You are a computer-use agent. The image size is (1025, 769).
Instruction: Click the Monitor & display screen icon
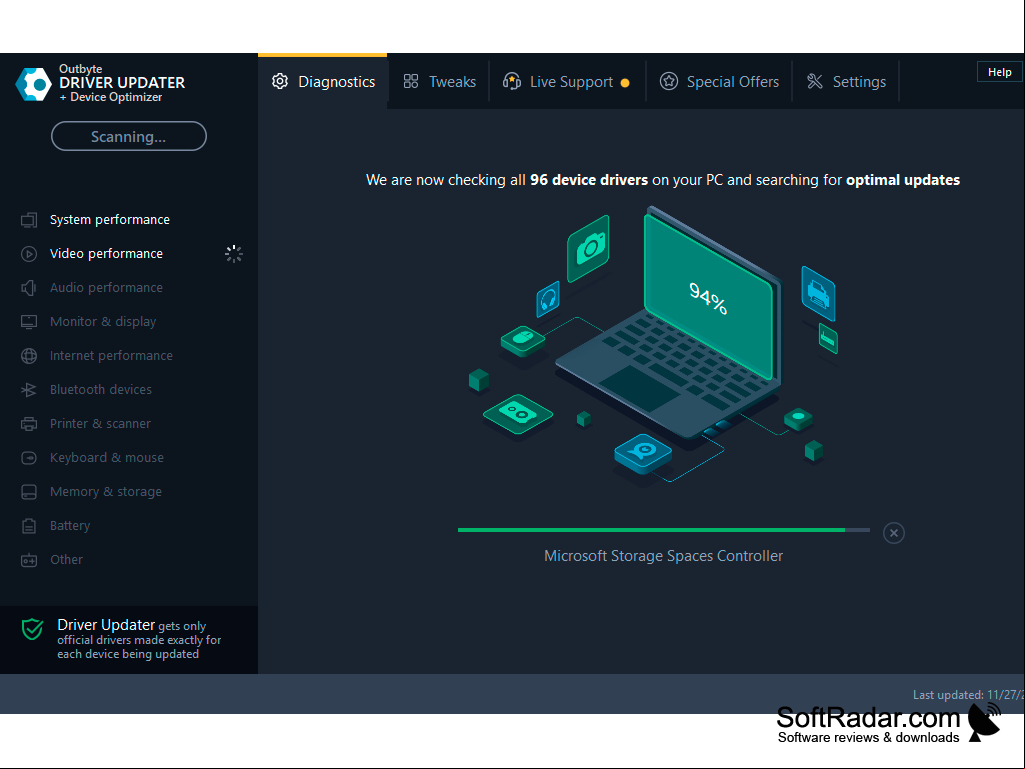coord(29,322)
